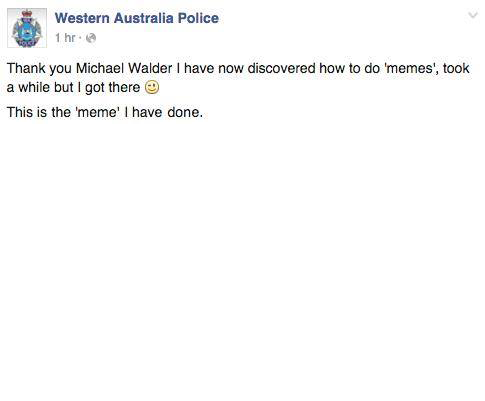This screenshot has width=485, height=401.
Task: Click the word "discovered" in the post text
Action: (x=281, y=68)
